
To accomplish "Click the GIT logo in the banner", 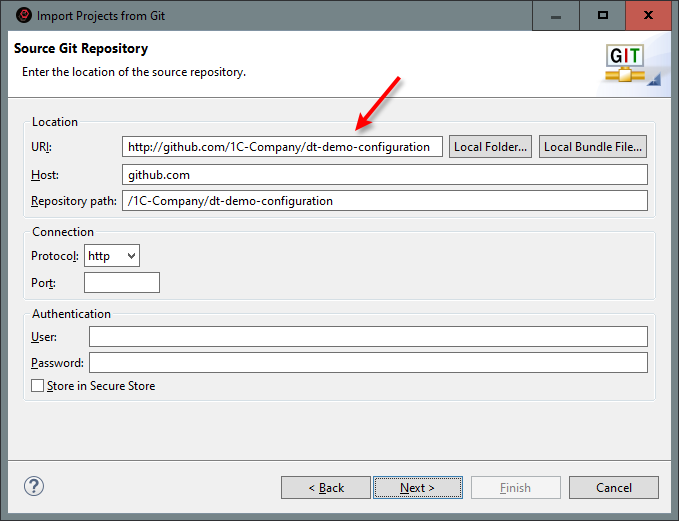I will click(625, 62).
